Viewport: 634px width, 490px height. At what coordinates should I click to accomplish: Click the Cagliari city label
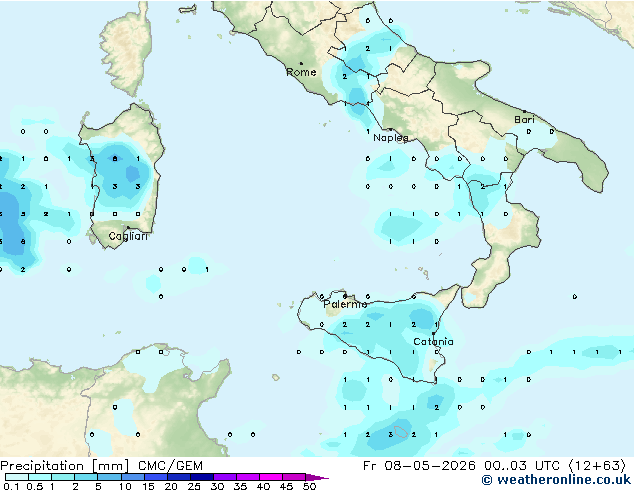click(x=128, y=236)
